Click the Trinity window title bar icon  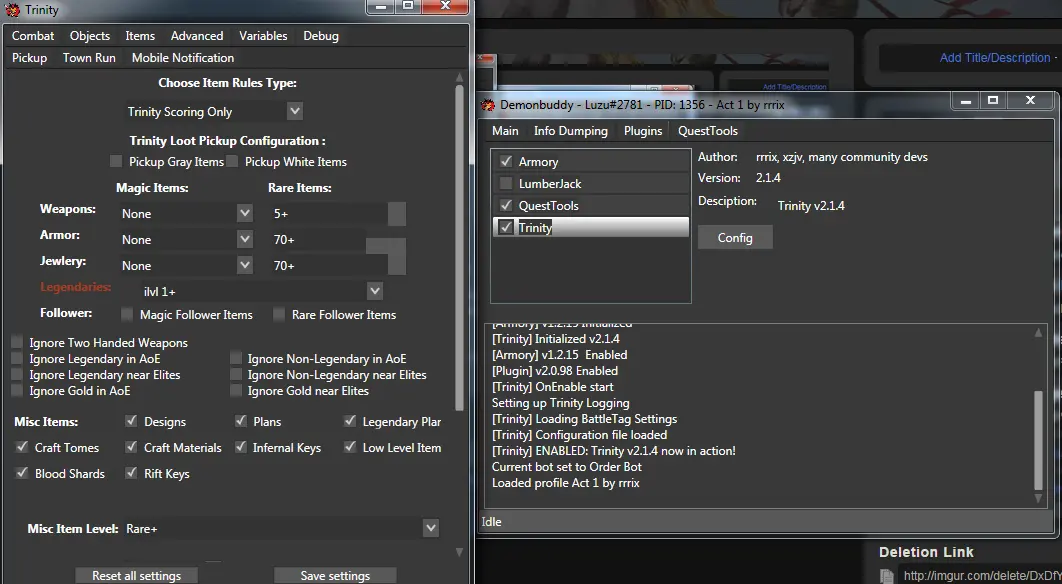click(x=13, y=10)
